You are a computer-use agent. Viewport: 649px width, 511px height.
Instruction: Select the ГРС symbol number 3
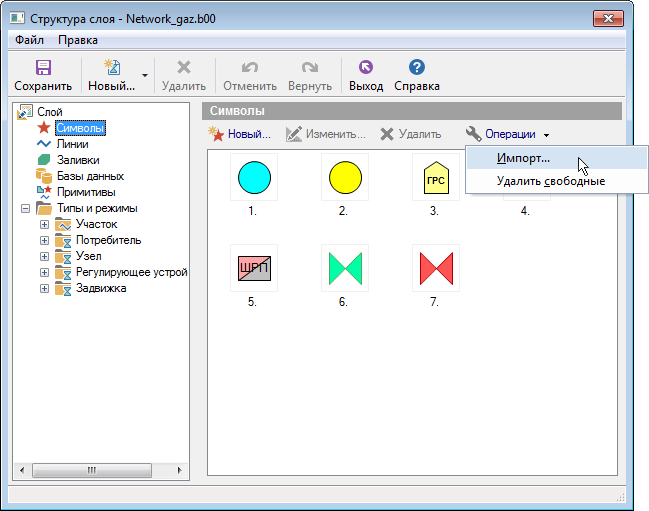(435, 178)
